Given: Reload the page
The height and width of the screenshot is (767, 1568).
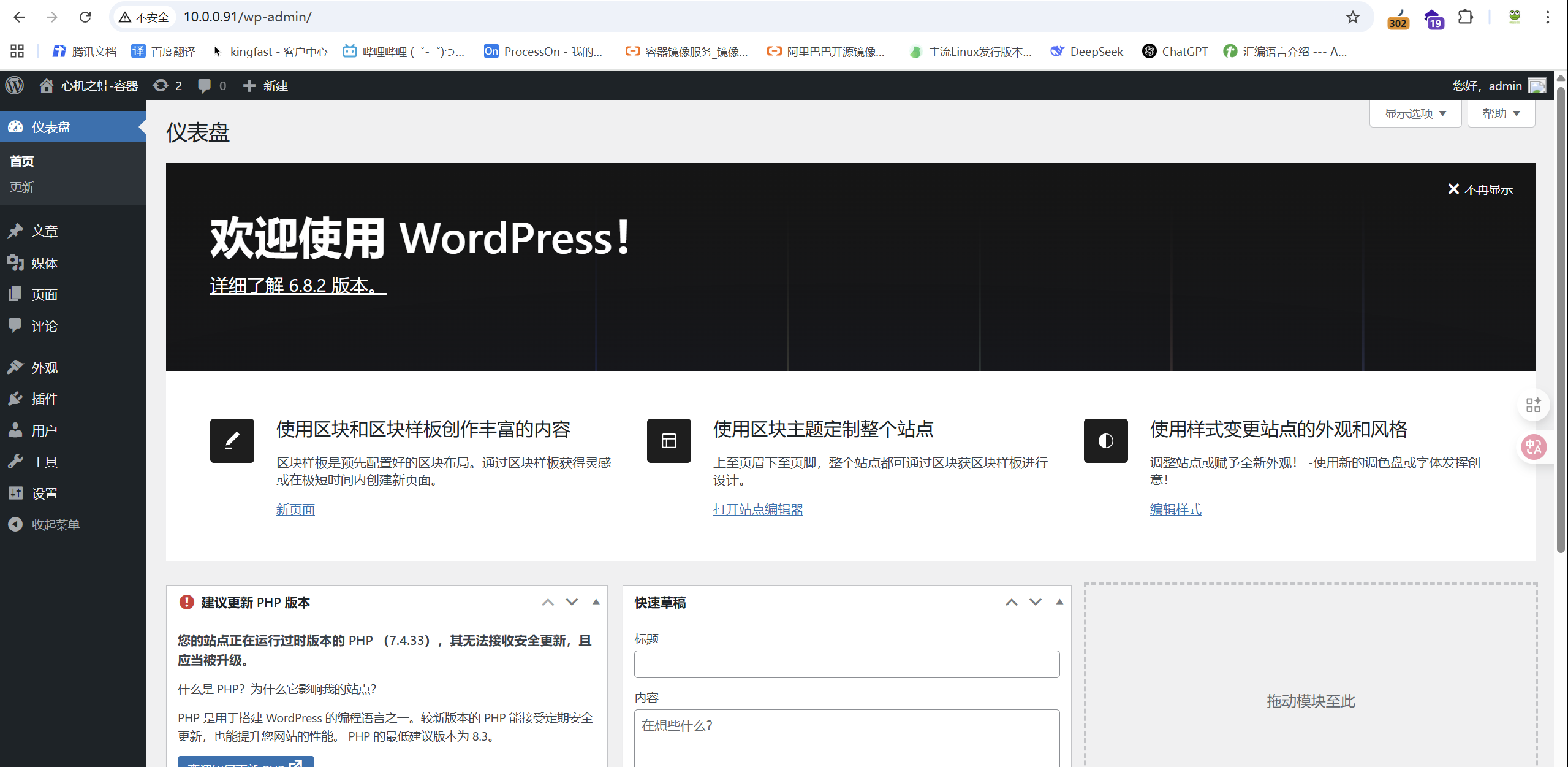Looking at the screenshot, I should pos(85,17).
